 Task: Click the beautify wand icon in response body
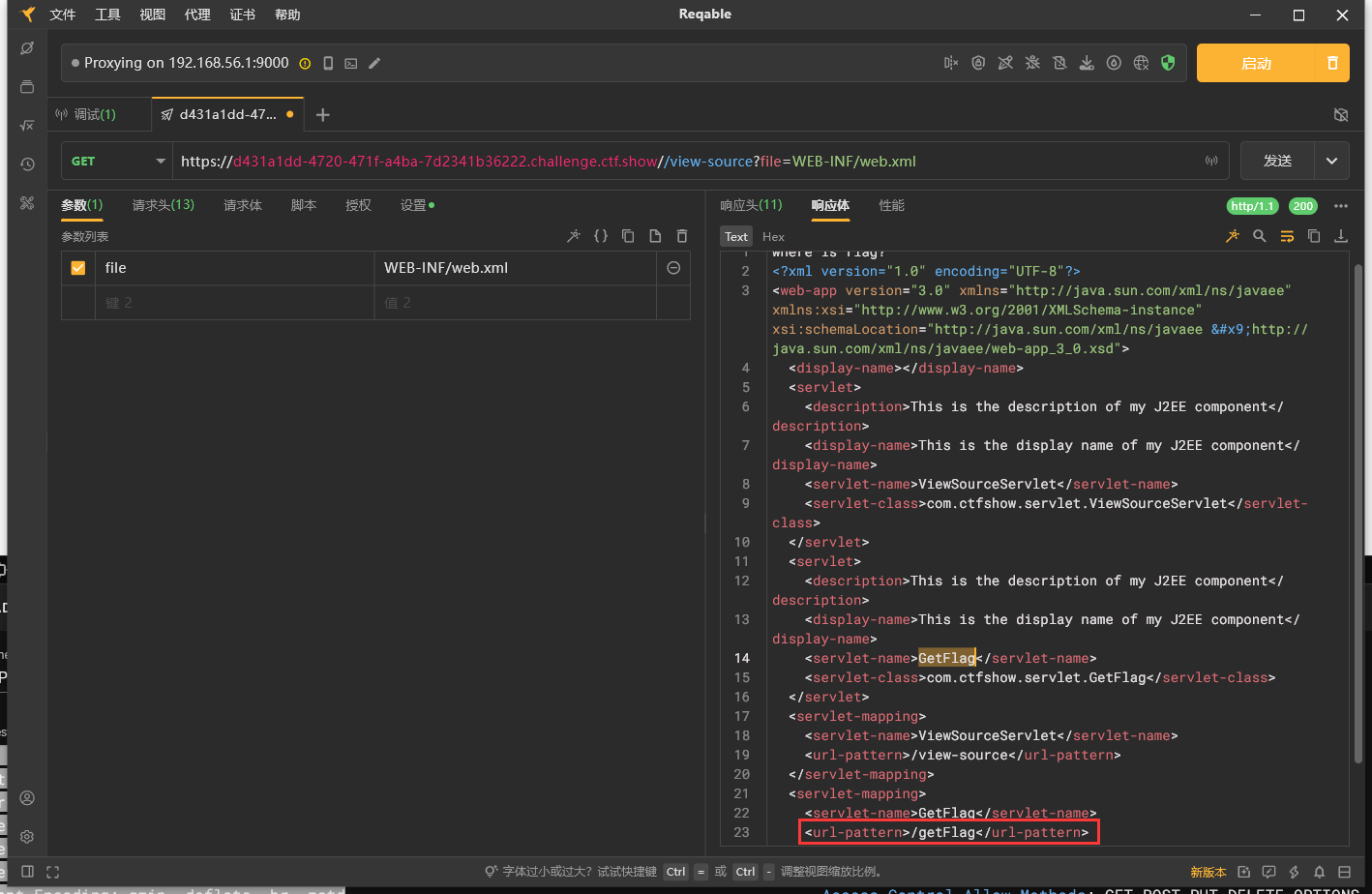(1233, 235)
